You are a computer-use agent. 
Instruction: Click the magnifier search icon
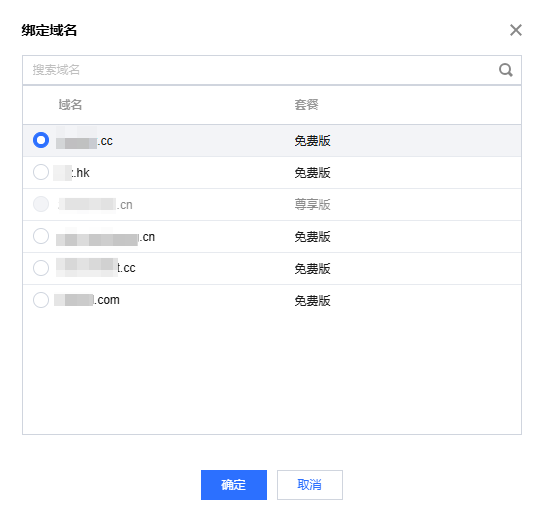tap(506, 70)
